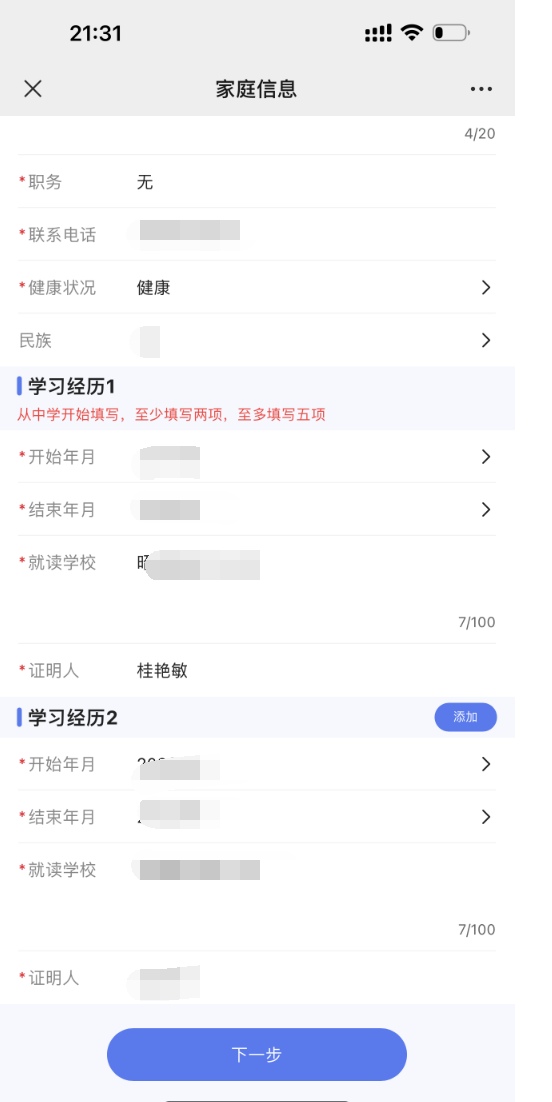This screenshot has width=552, height=1102.
Task: Tap the 添加 button beside 学习经历2
Action: (466, 717)
